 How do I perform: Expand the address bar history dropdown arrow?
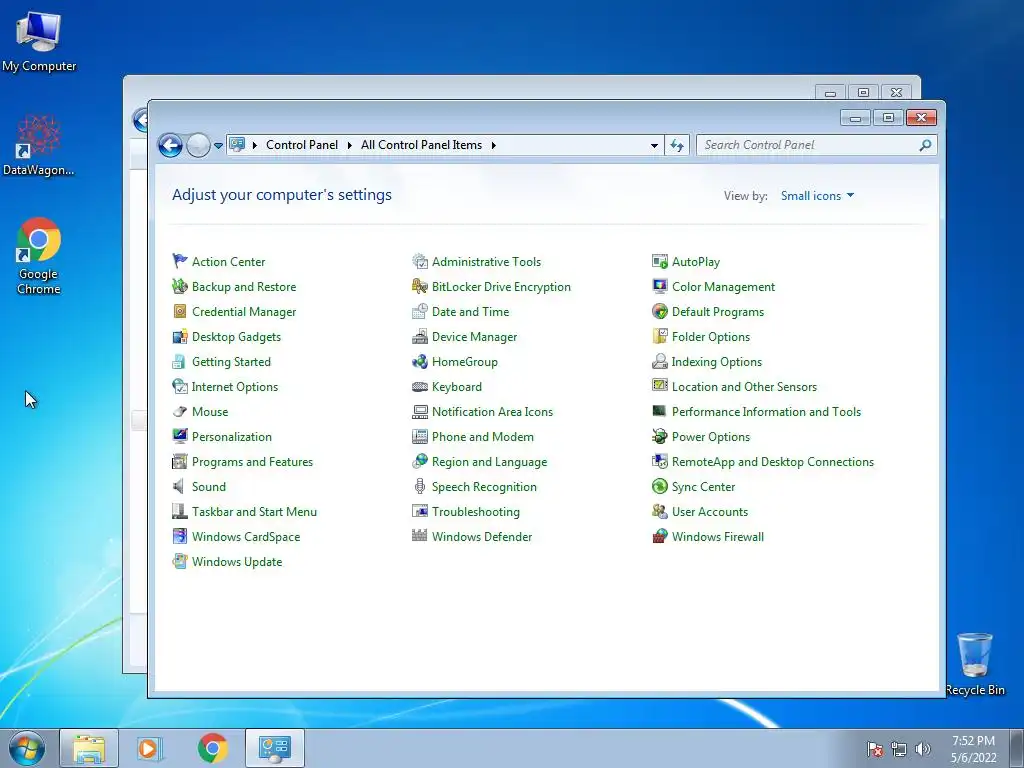point(654,145)
